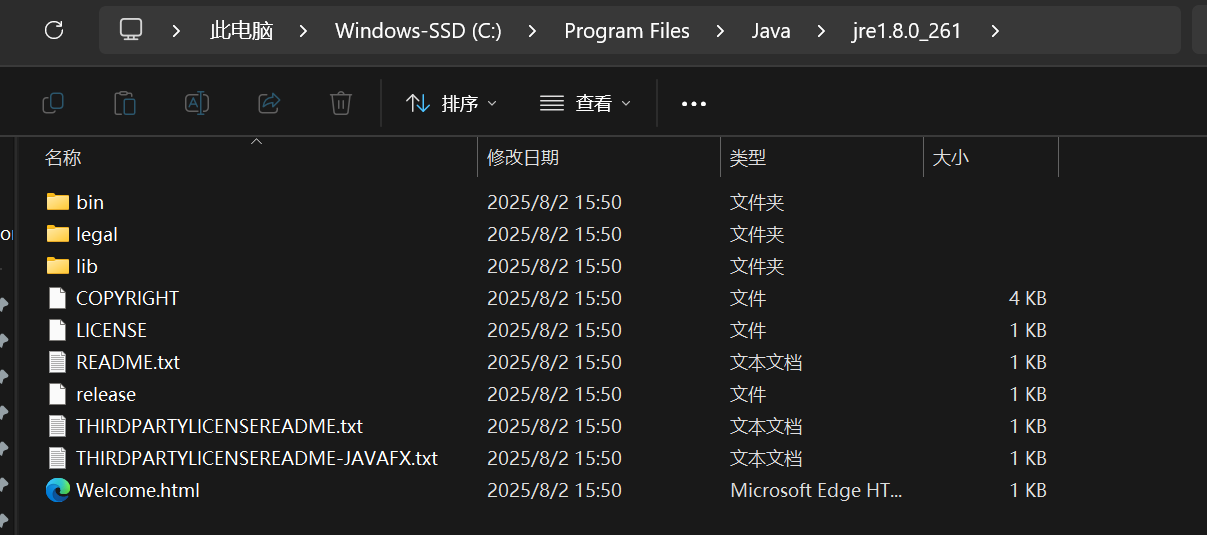
Task: Sort by the 名称 column header
Action: point(63,158)
